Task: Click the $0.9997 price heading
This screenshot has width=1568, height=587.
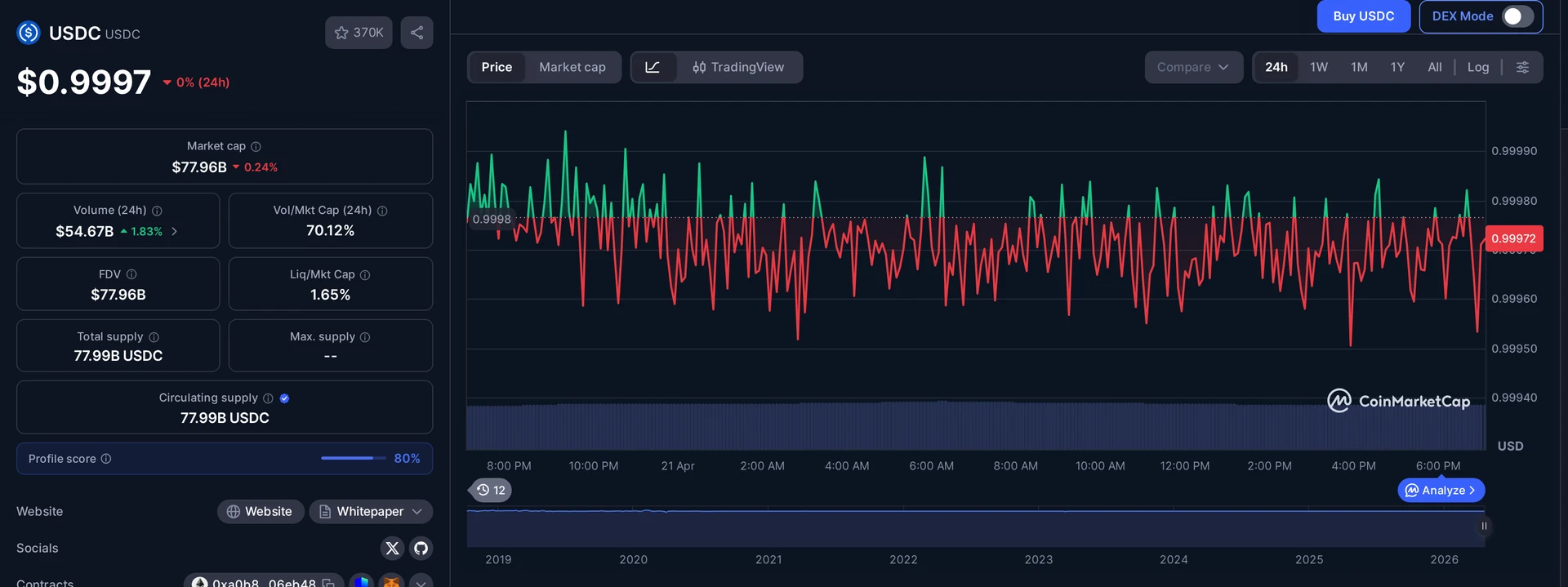Action: 84,82
